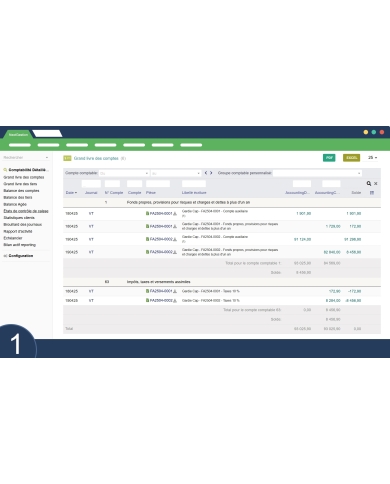
Task: Click the Solde column header
Action: click(x=356, y=193)
